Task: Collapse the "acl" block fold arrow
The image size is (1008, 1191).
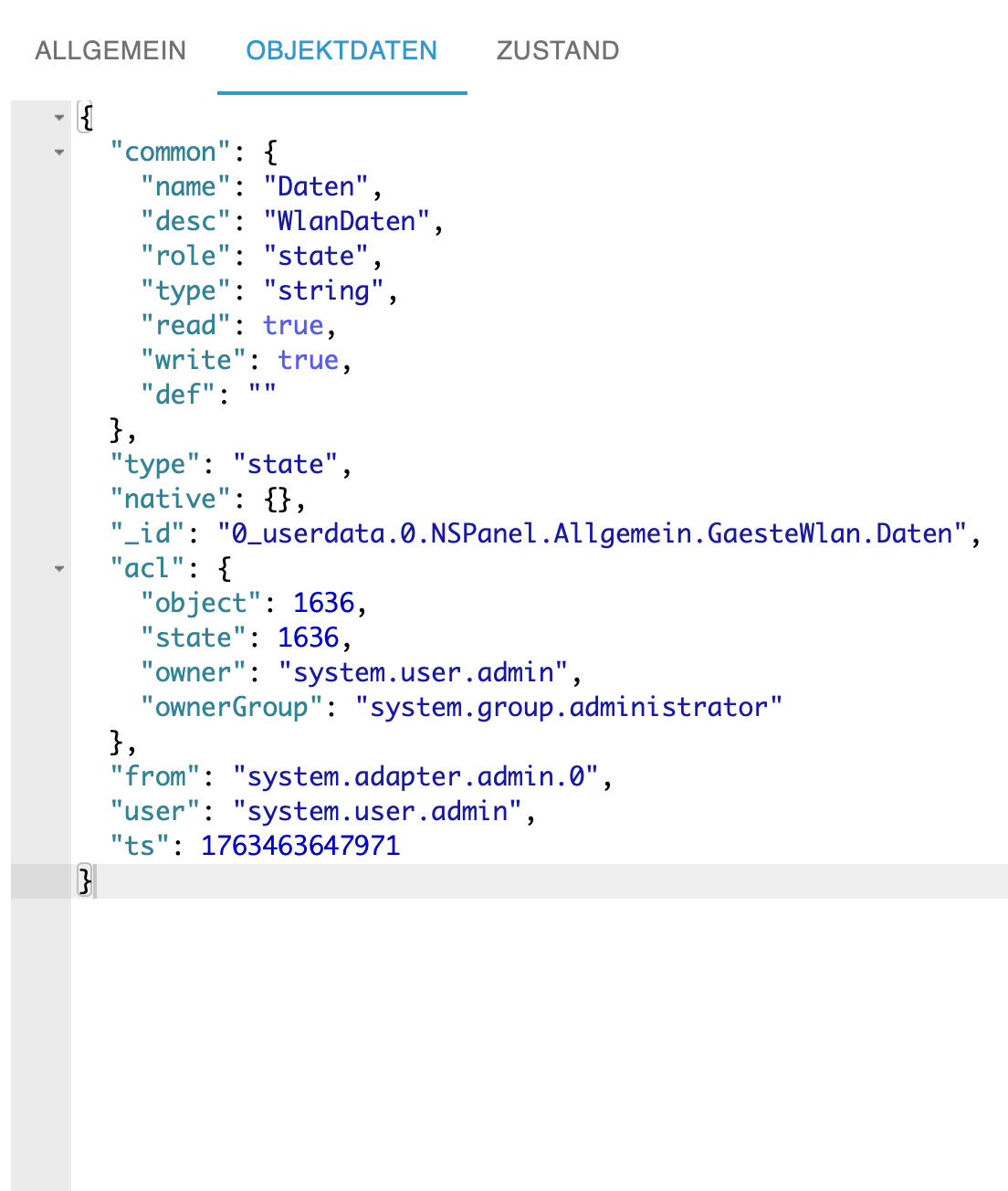Action: (59, 568)
